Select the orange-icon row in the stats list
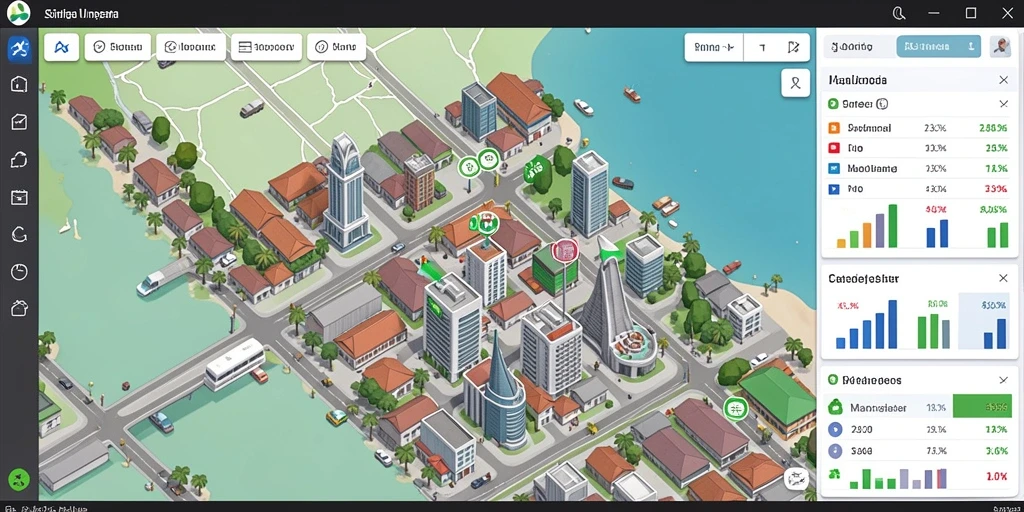Image resolution: width=1024 pixels, height=512 pixels. (x=918, y=128)
